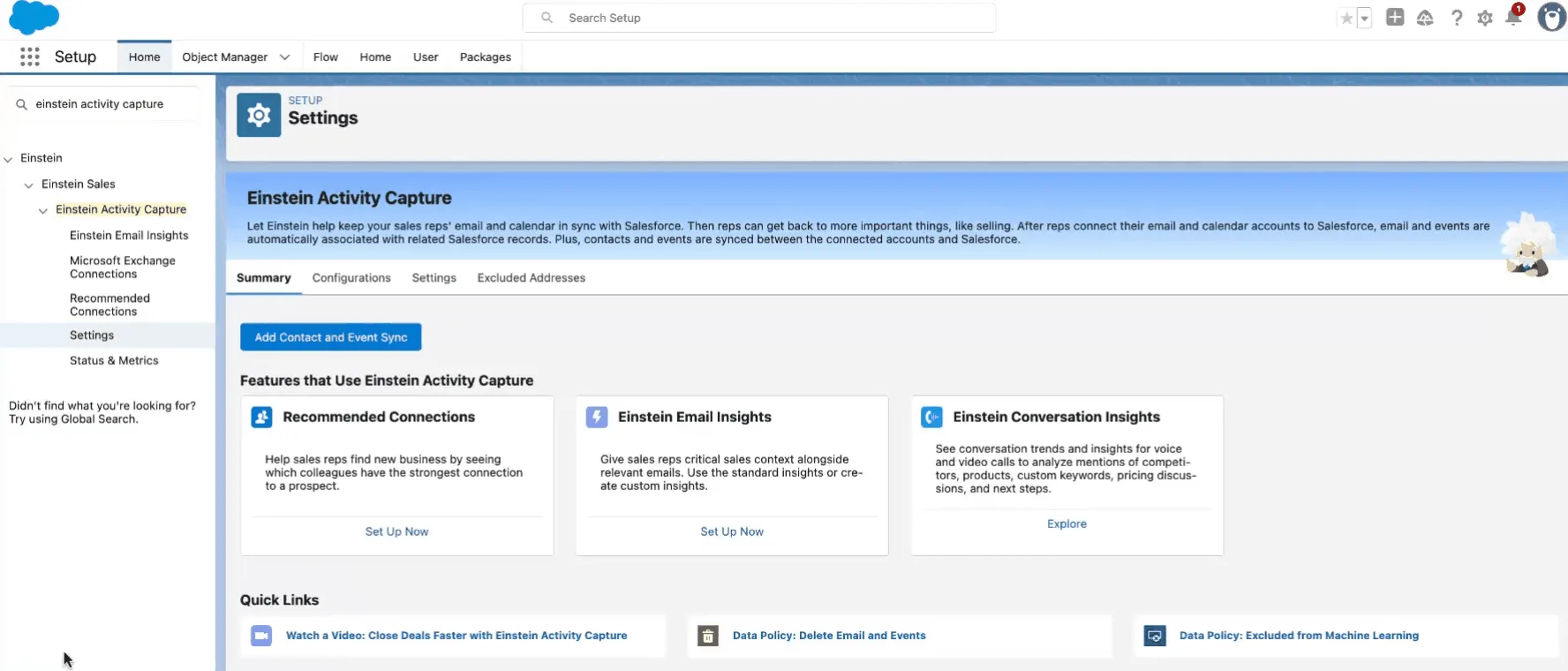Click the Setup app name label
Viewport: 1568px width, 671px height.
(x=75, y=57)
